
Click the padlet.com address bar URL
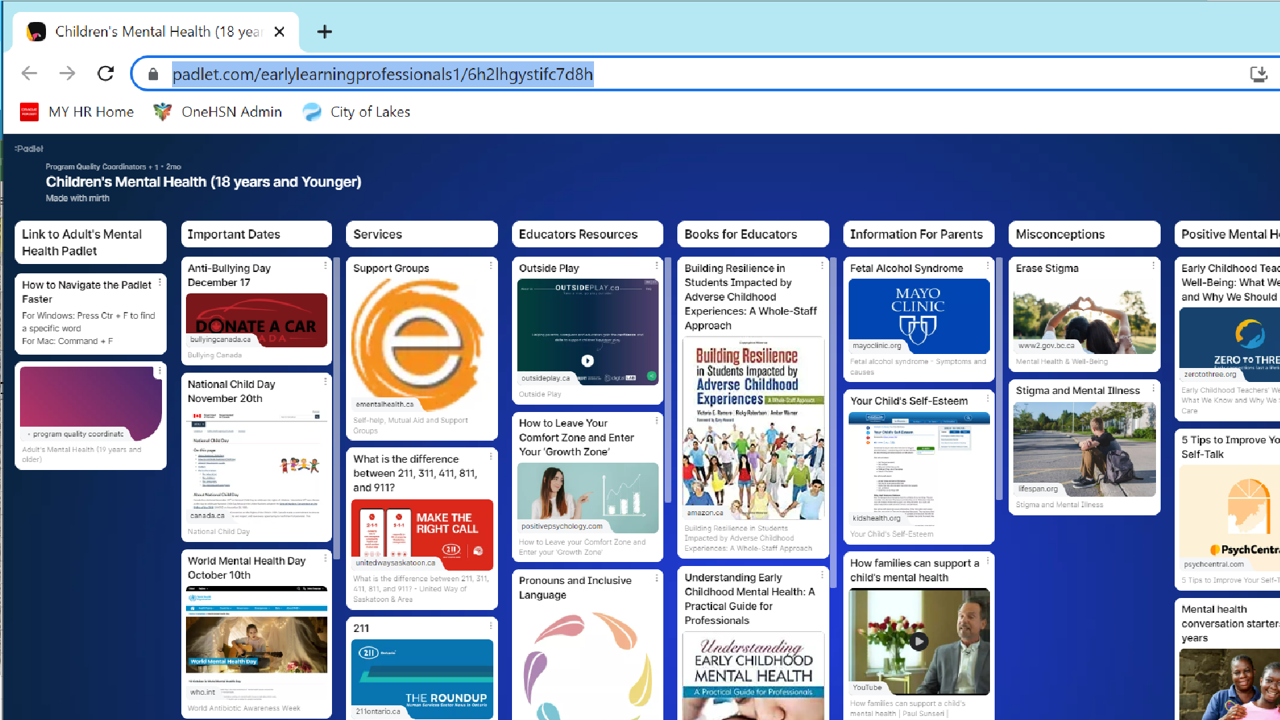(383, 74)
